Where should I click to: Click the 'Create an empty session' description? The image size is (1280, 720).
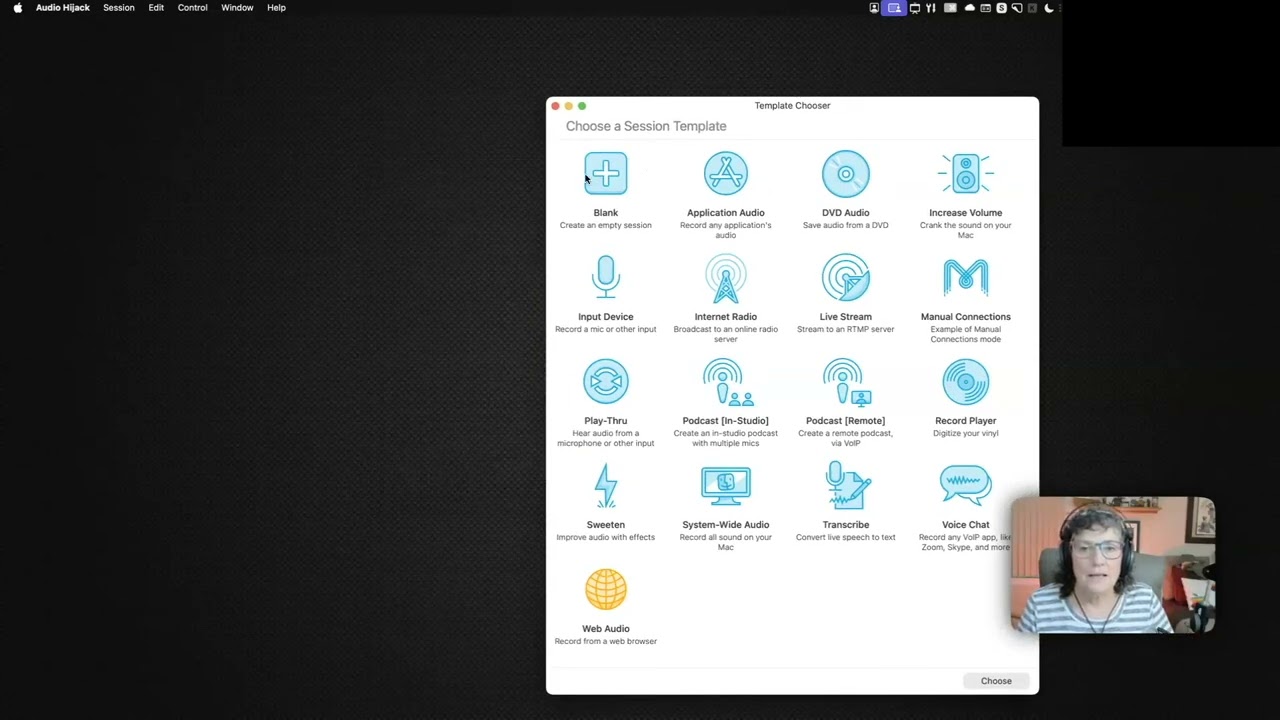pyautogui.click(x=606, y=226)
